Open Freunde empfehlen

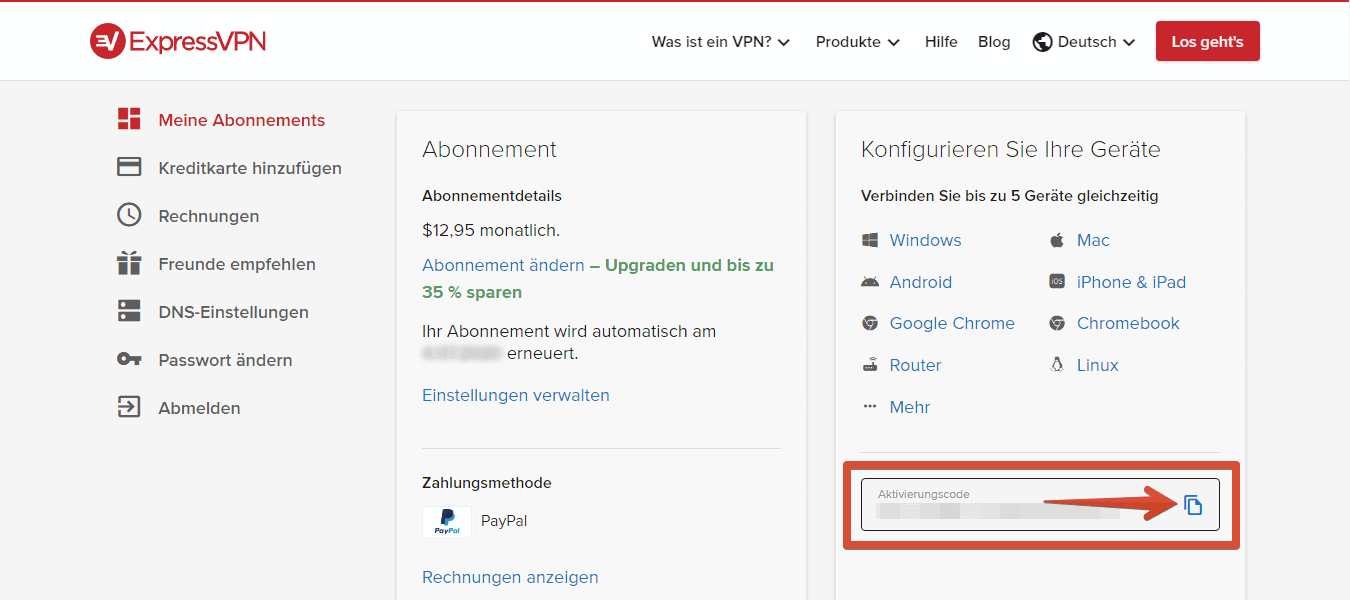pos(237,264)
